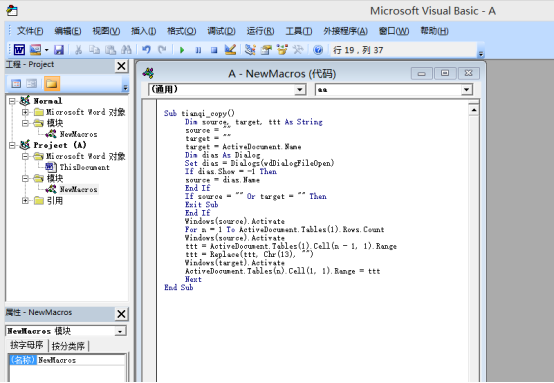Viewport: 554px width, 383px height.
Task: Run the macro with green play icon
Action: [x=182, y=50]
